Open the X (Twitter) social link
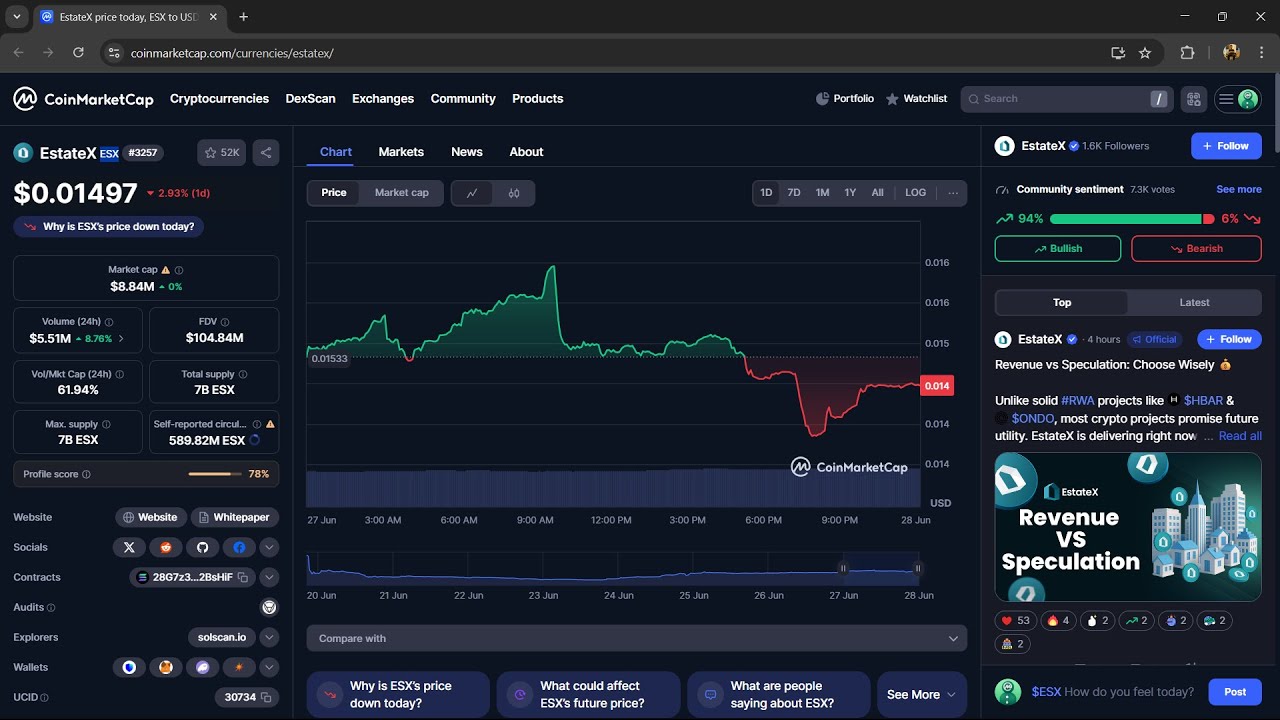The image size is (1280, 720). (x=129, y=547)
